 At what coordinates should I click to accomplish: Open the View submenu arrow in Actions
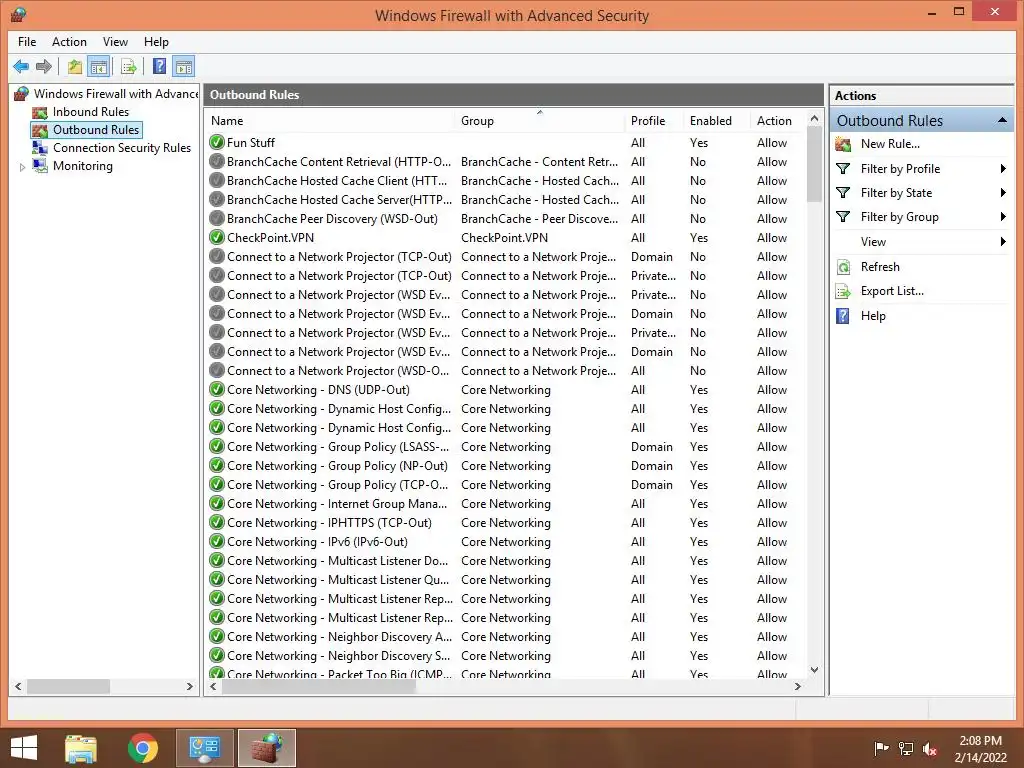point(1003,242)
